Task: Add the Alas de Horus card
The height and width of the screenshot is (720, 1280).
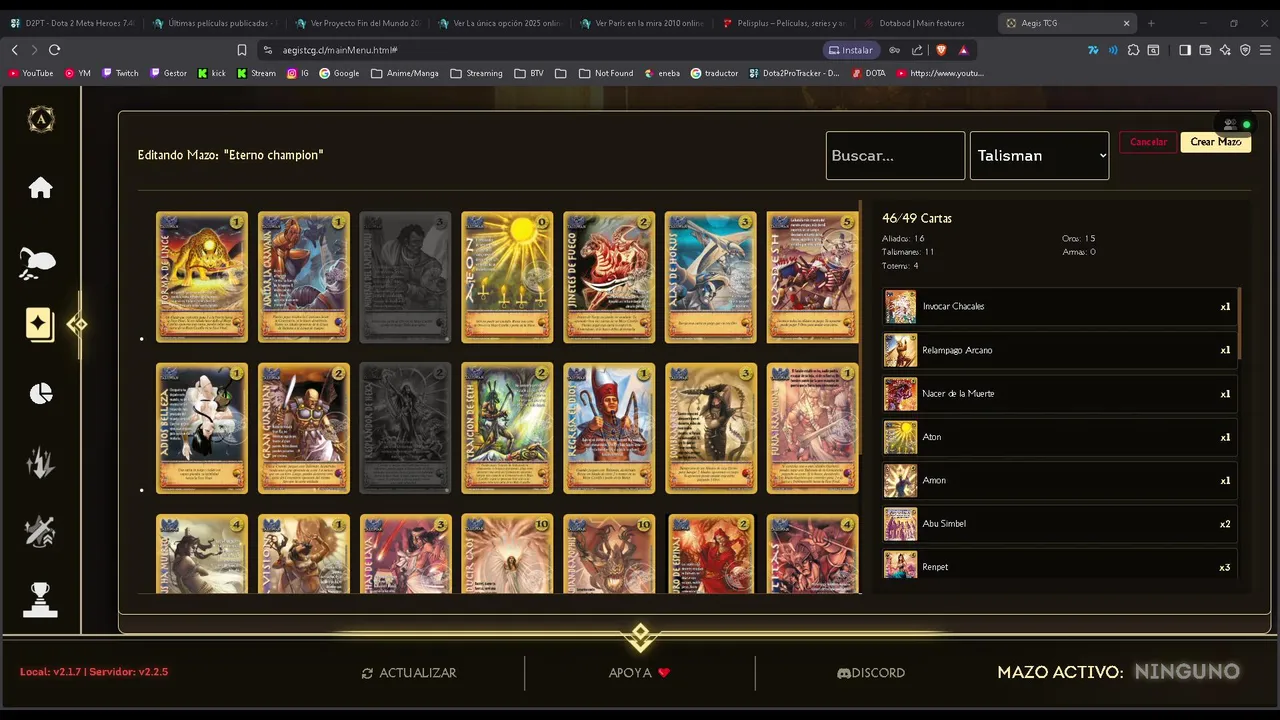Action: pyautogui.click(x=711, y=277)
